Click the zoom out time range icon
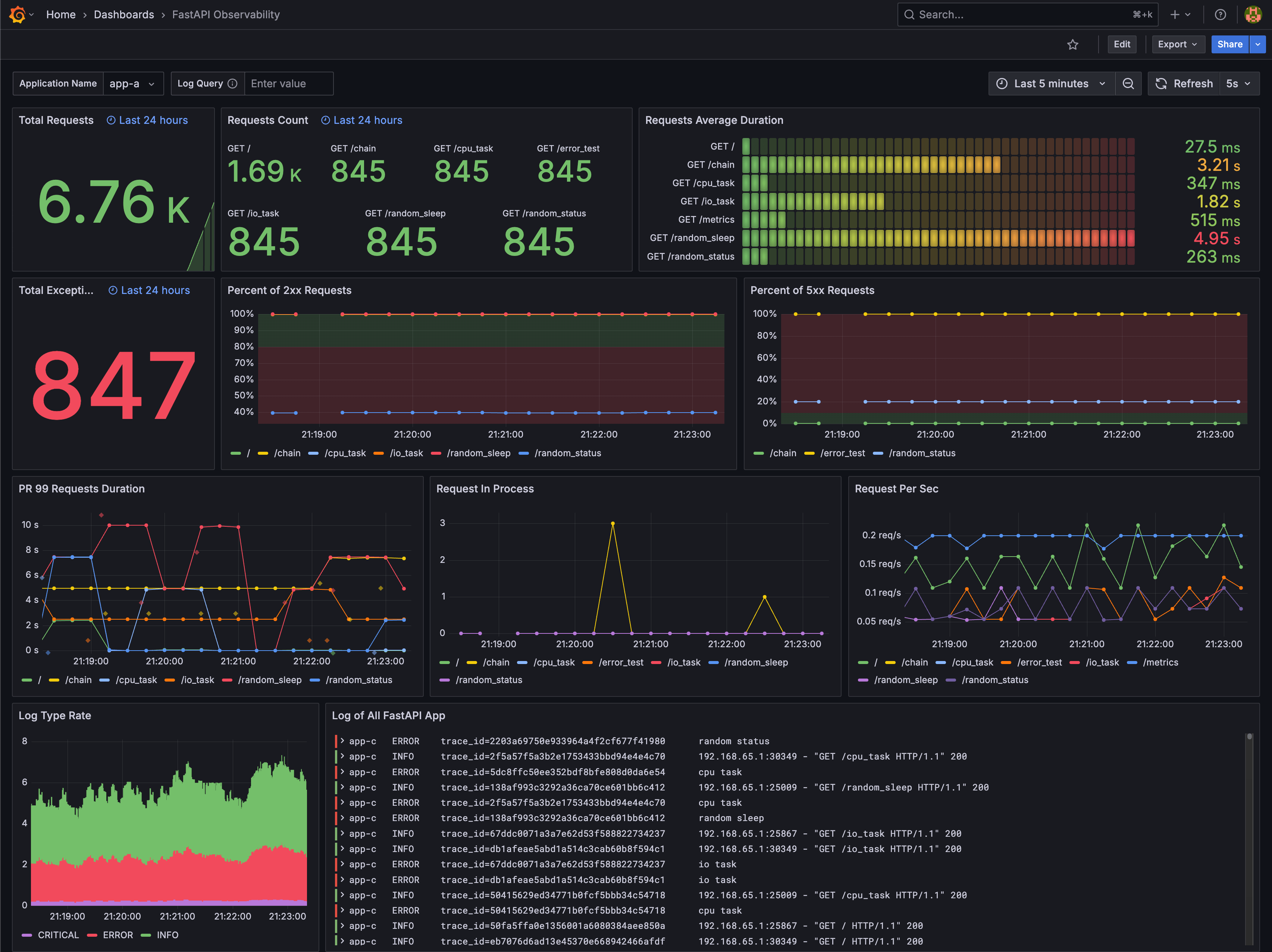Viewport: 1272px width, 952px height. 1128,84
